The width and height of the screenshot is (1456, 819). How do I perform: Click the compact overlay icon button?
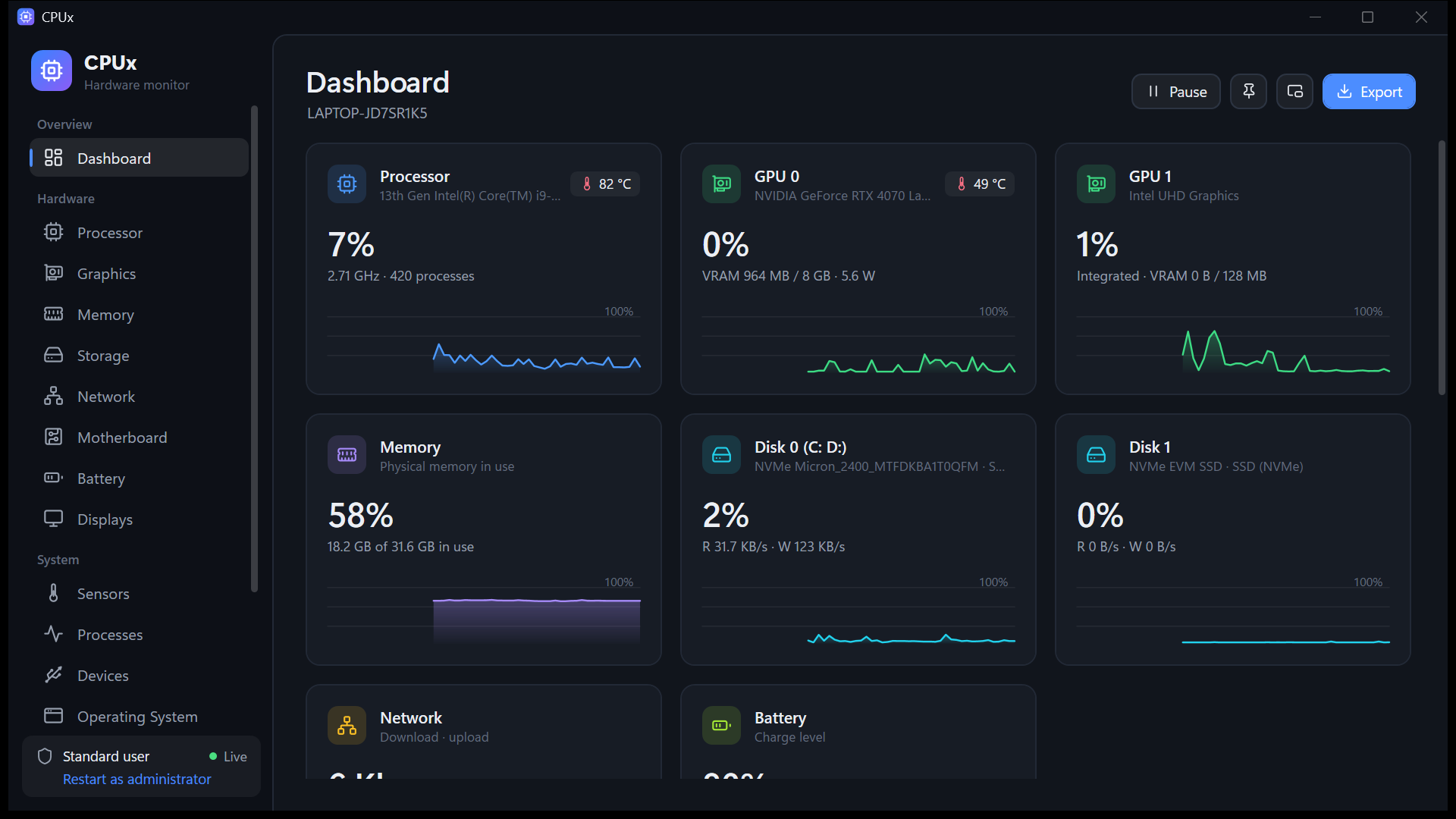(1294, 92)
